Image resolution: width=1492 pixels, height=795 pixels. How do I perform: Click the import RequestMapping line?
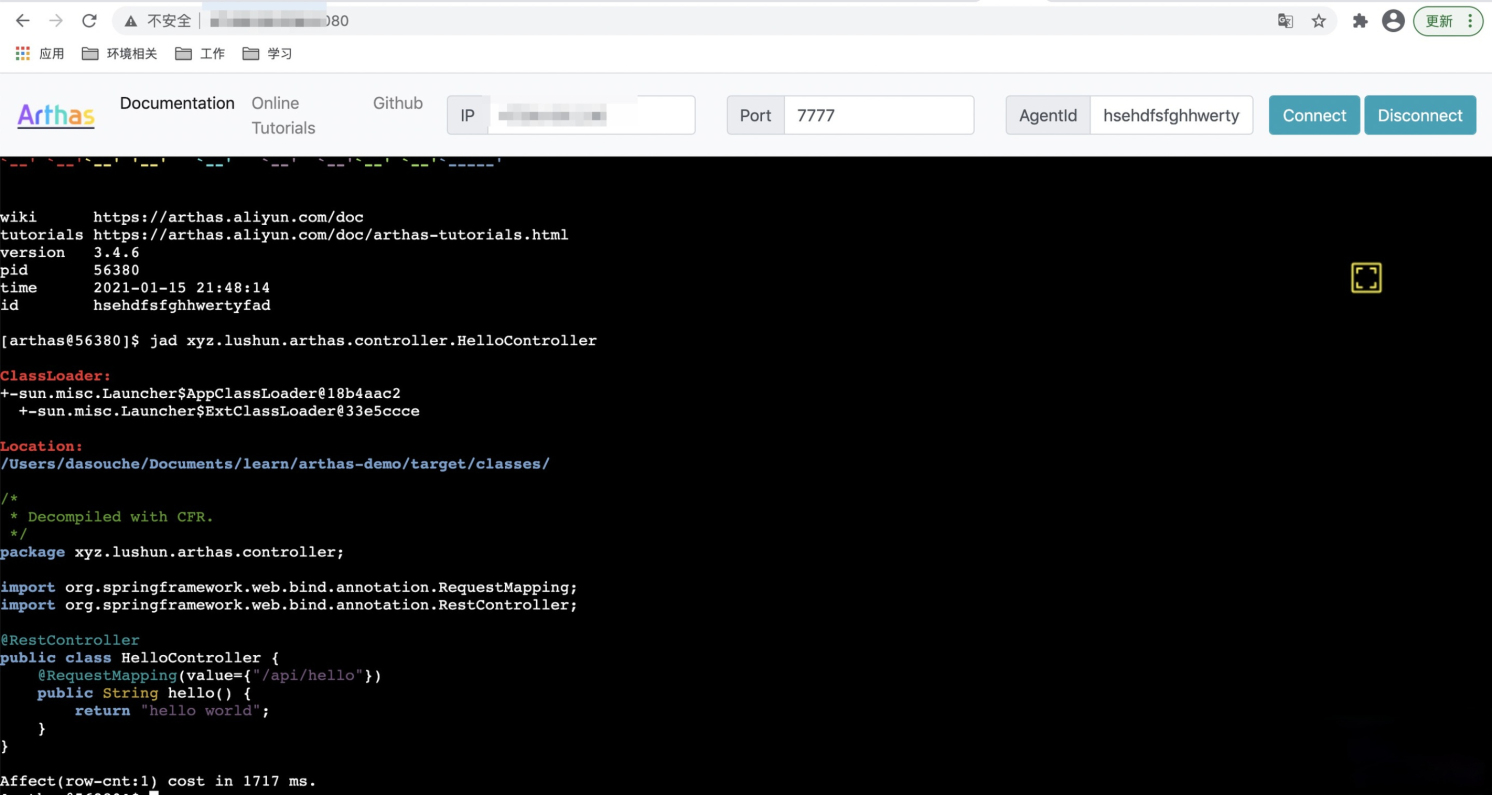(289, 587)
